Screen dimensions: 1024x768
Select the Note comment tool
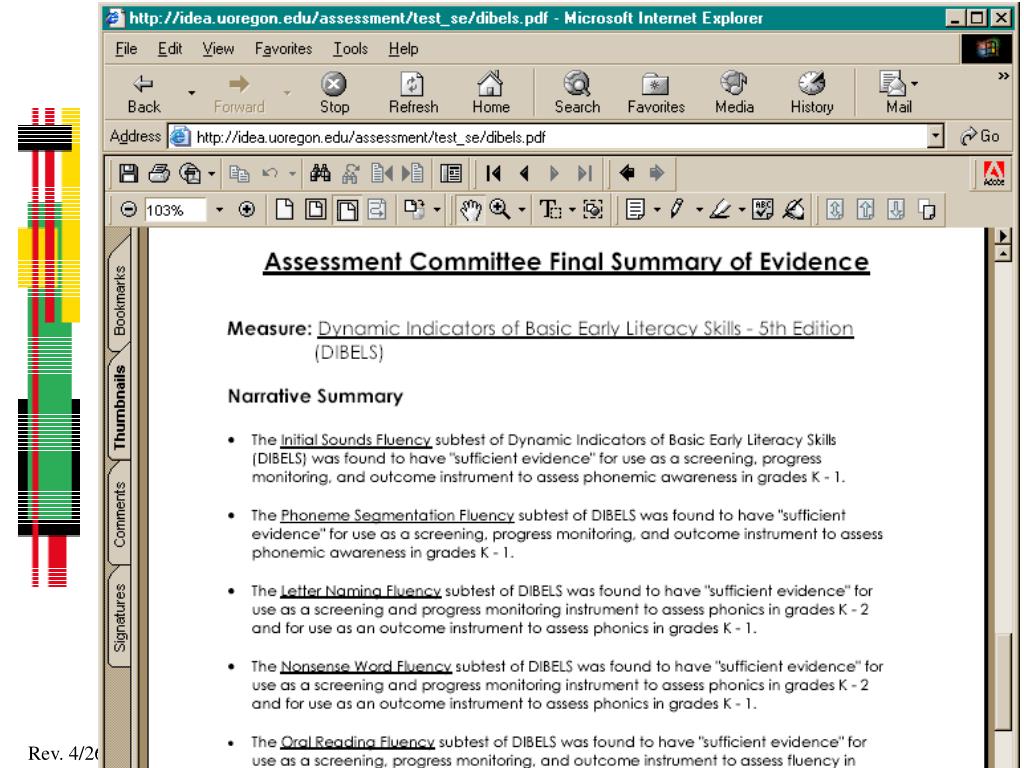coord(635,210)
